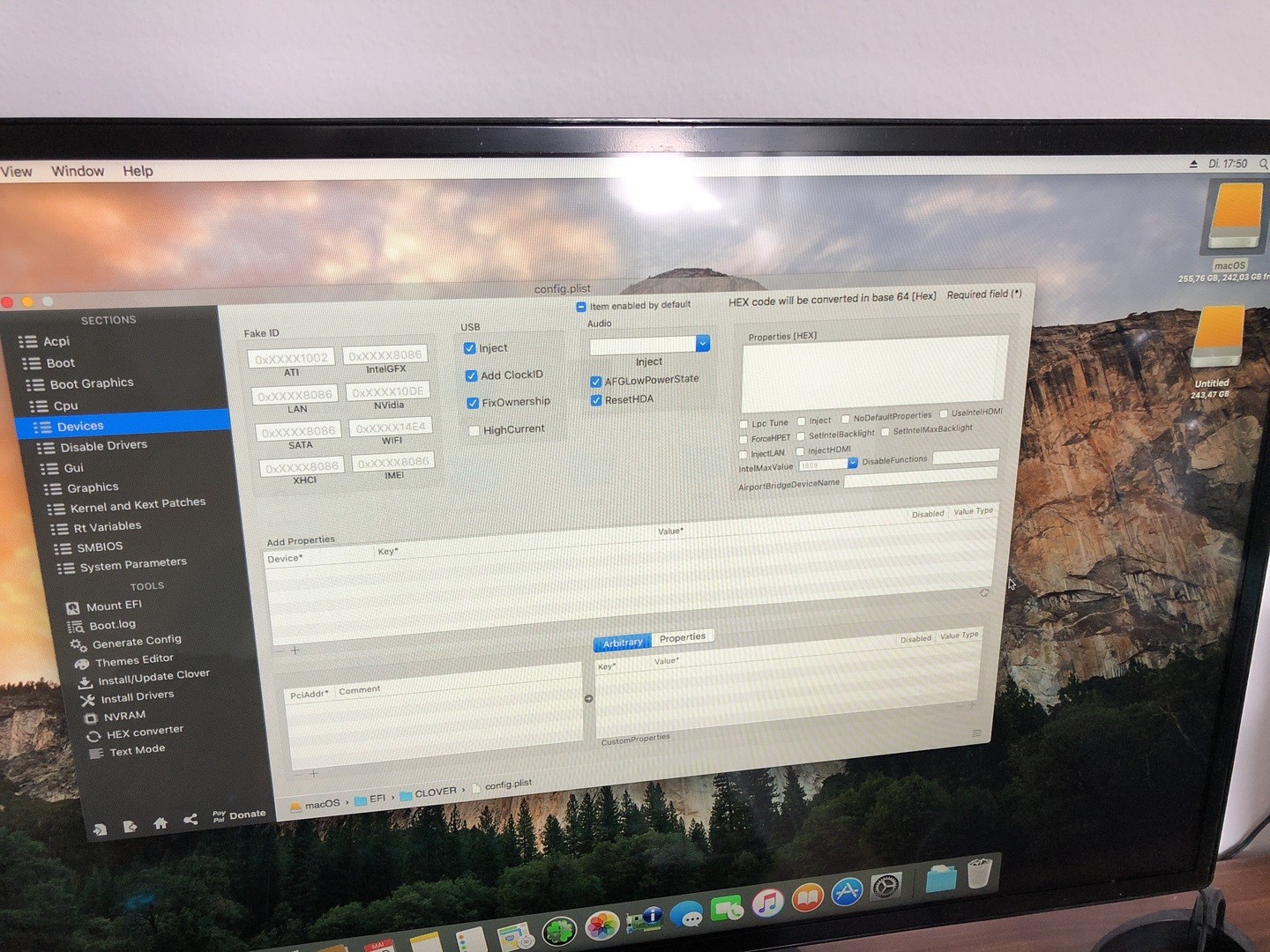Enable the InjectLAN checkbox

pyautogui.click(x=743, y=455)
